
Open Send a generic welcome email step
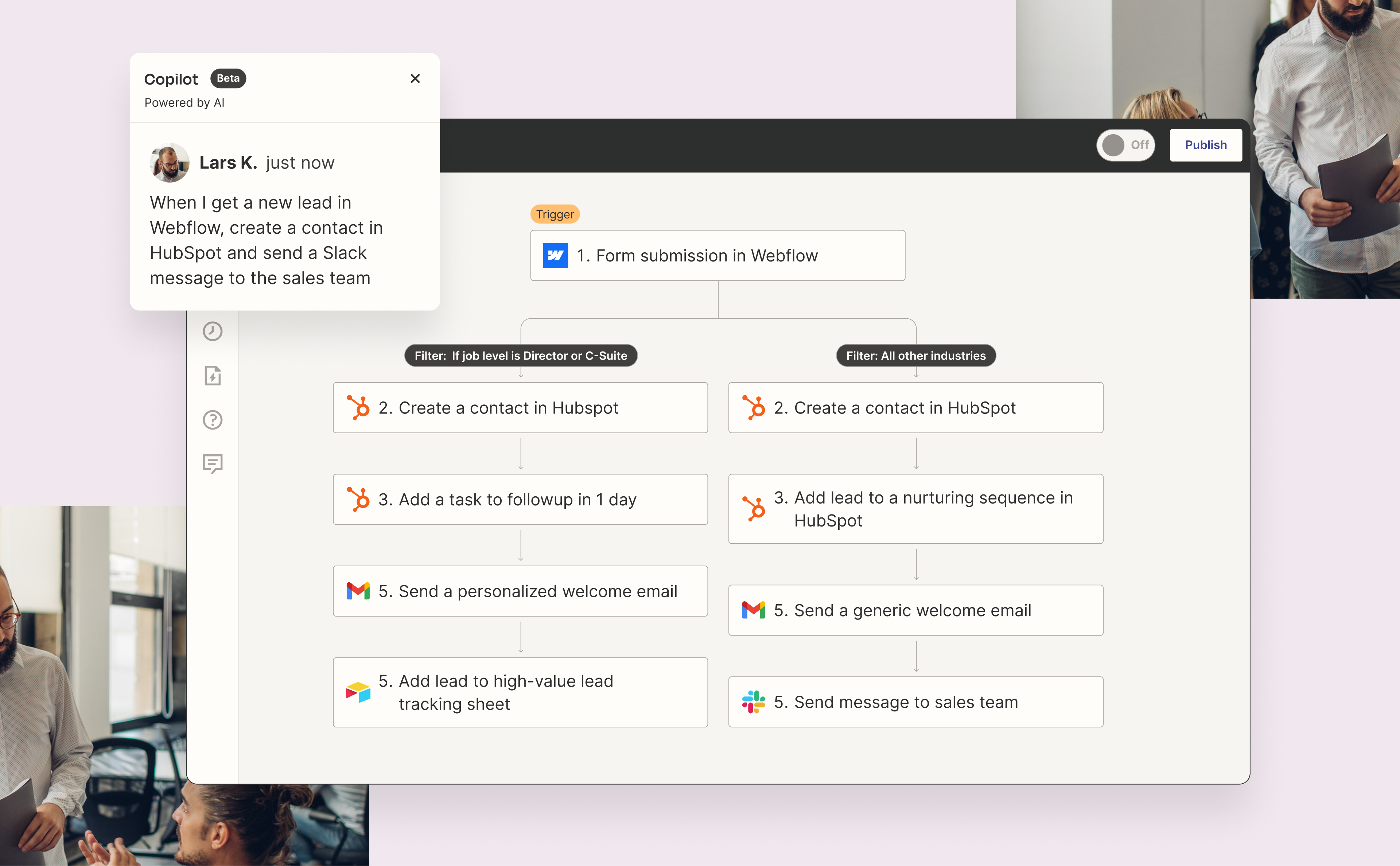coord(915,610)
